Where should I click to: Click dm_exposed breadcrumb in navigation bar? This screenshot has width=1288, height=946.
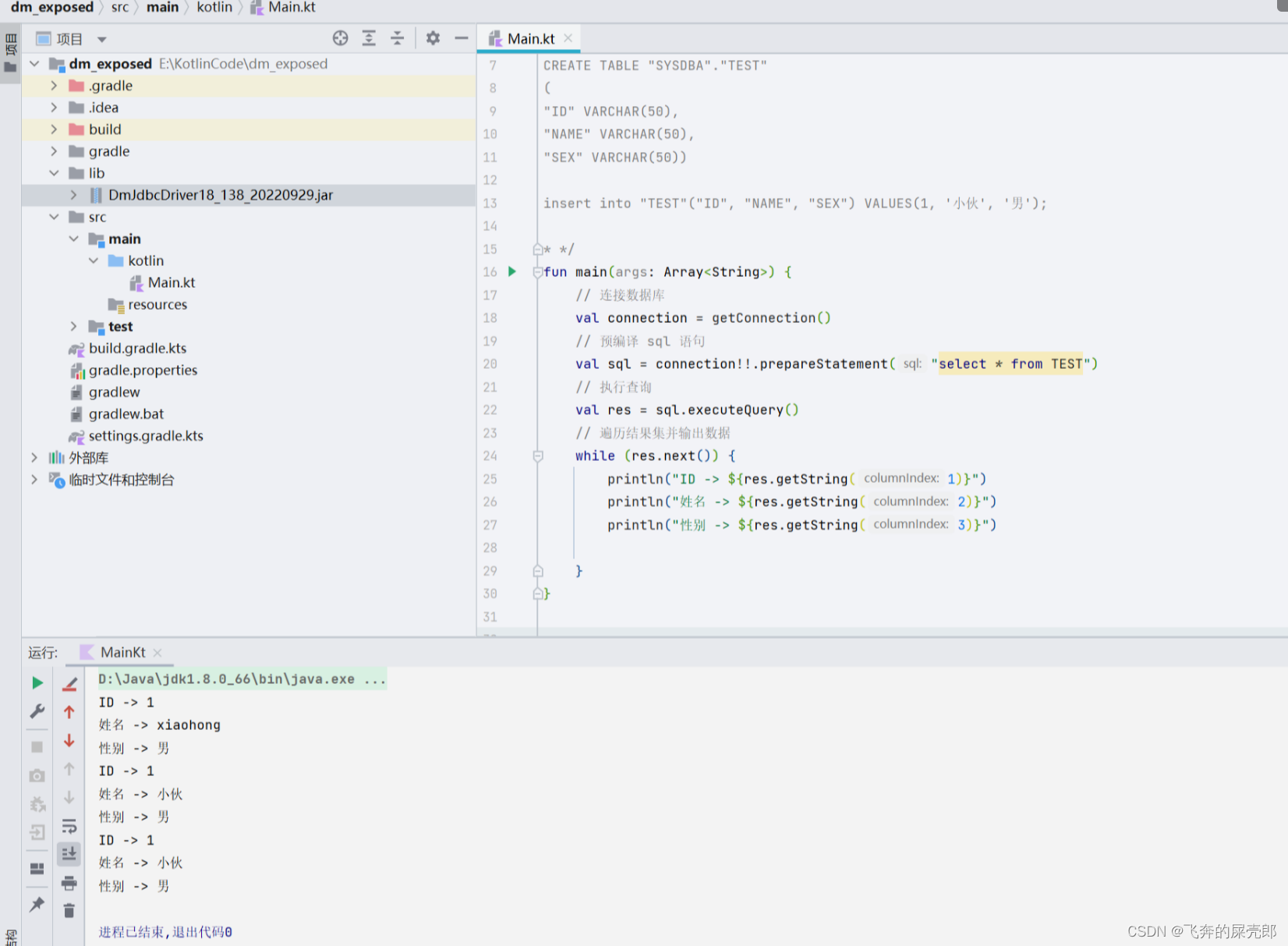click(51, 7)
